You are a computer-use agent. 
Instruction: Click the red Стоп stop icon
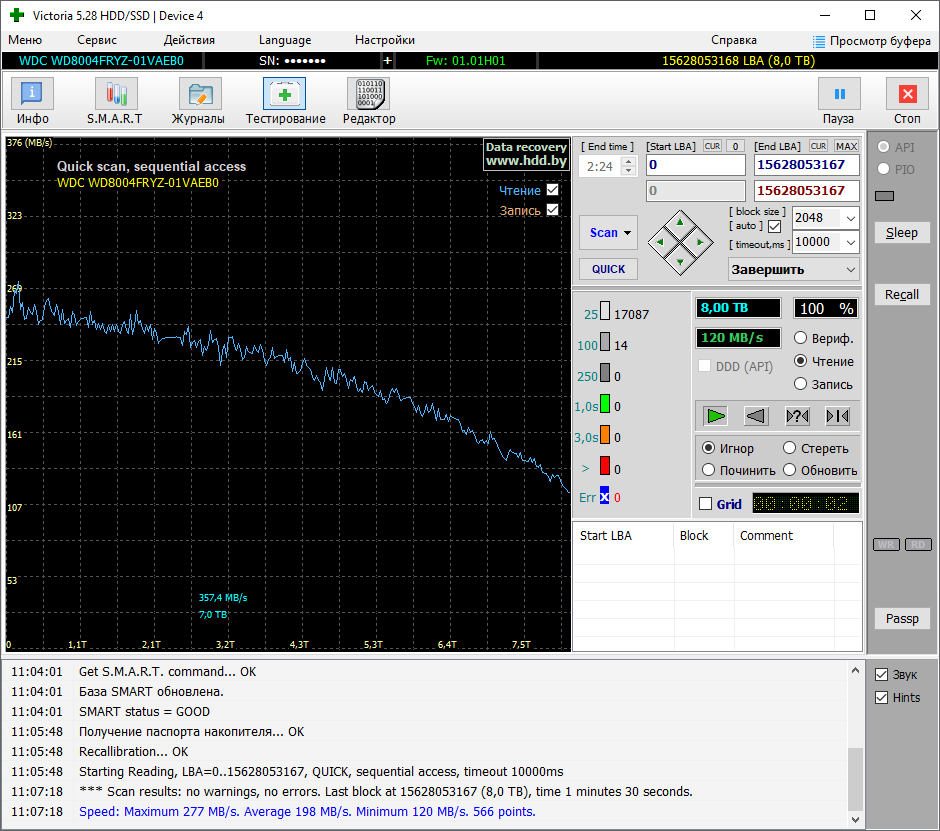point(906,95)
